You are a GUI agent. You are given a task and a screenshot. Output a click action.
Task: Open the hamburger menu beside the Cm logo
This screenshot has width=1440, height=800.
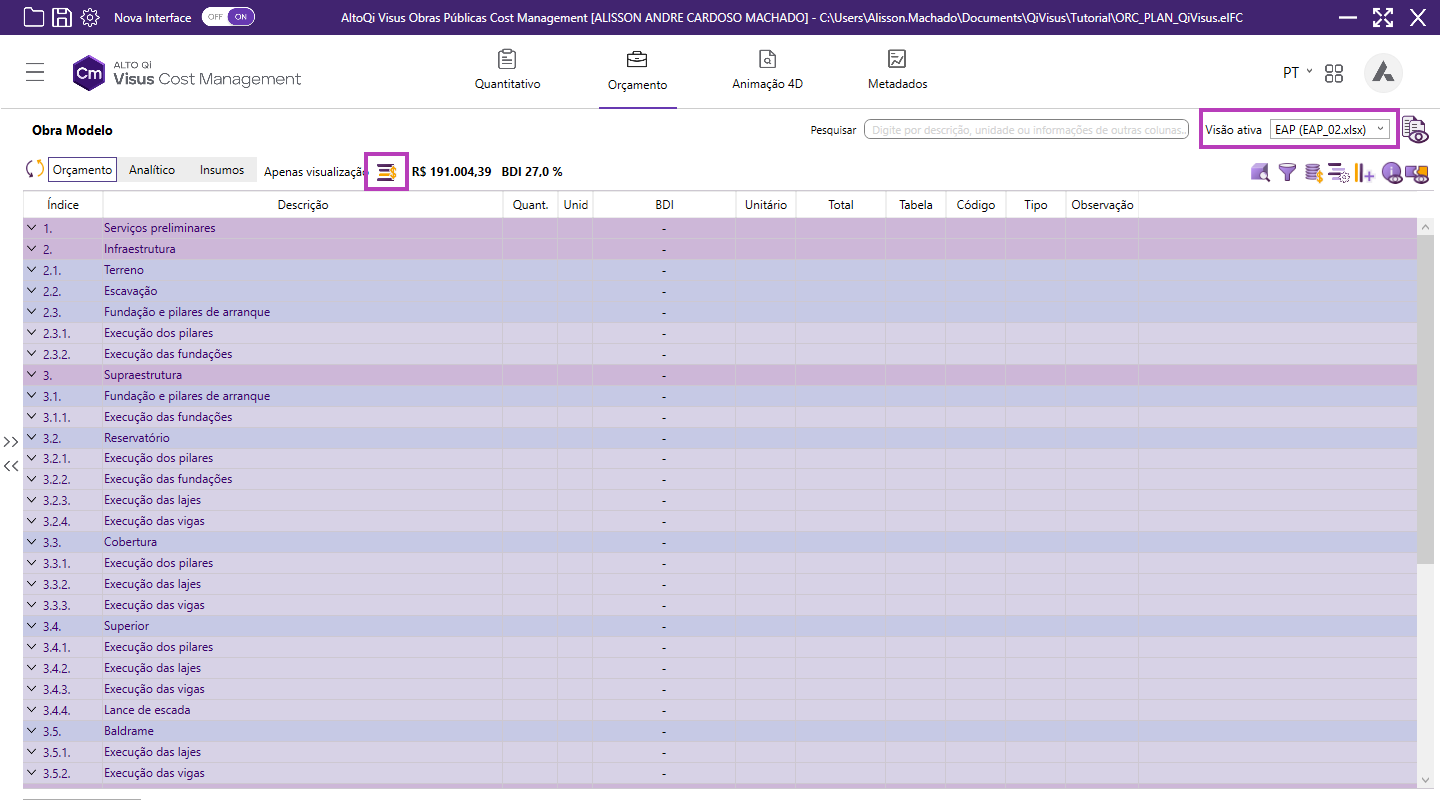[36, 72]
